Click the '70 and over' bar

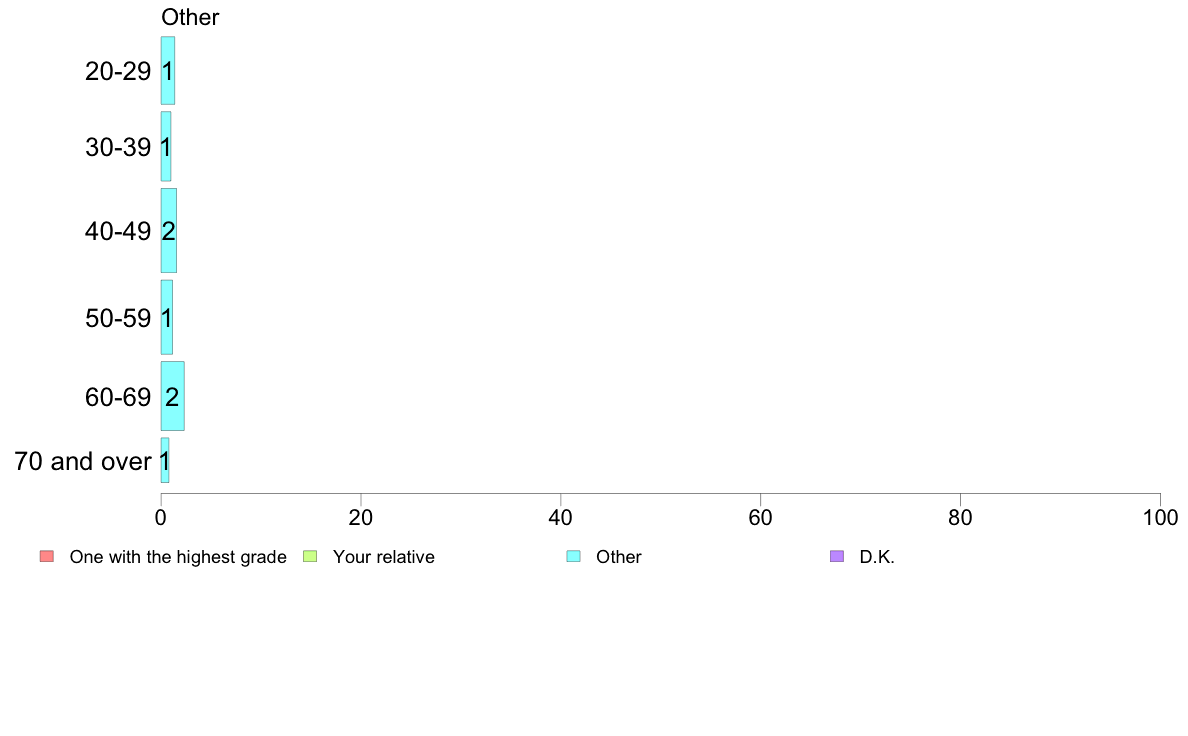coord(164,460)
